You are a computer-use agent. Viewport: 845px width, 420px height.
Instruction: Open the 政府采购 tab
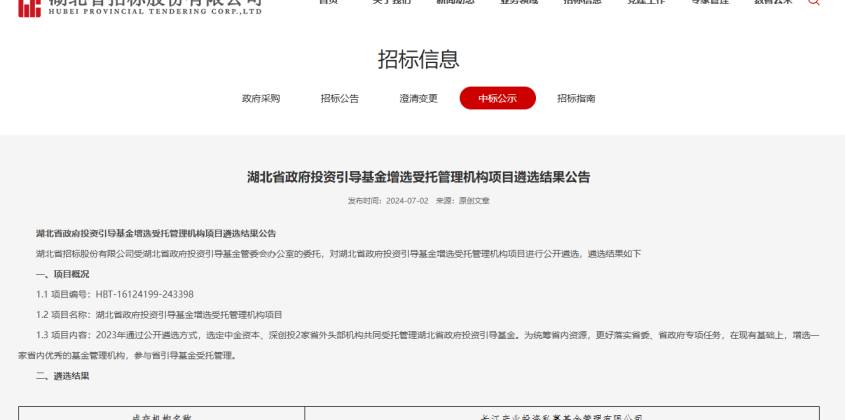click(261, 99)
